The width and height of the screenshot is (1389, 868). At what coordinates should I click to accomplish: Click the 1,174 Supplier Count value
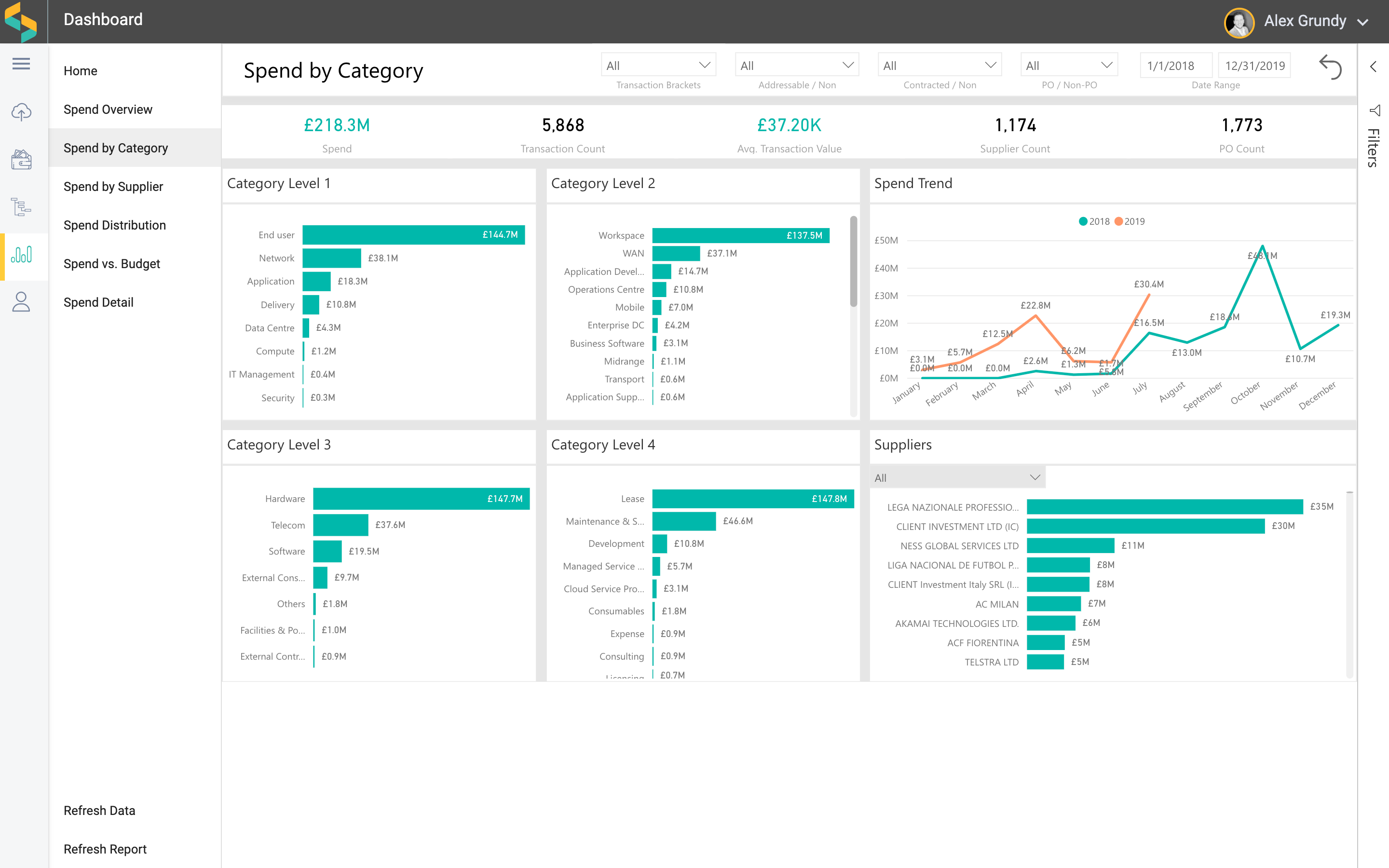coord(1015,125)
